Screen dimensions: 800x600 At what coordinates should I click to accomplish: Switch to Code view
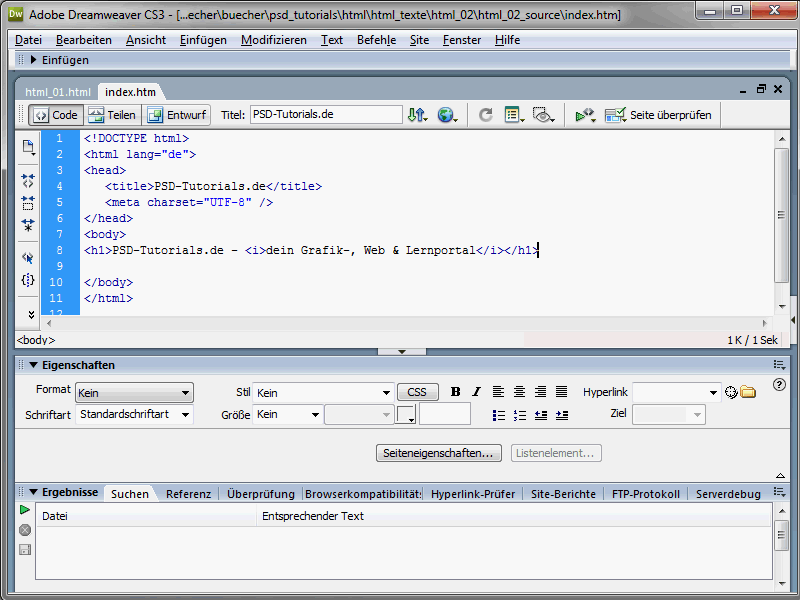click(56, 115)
